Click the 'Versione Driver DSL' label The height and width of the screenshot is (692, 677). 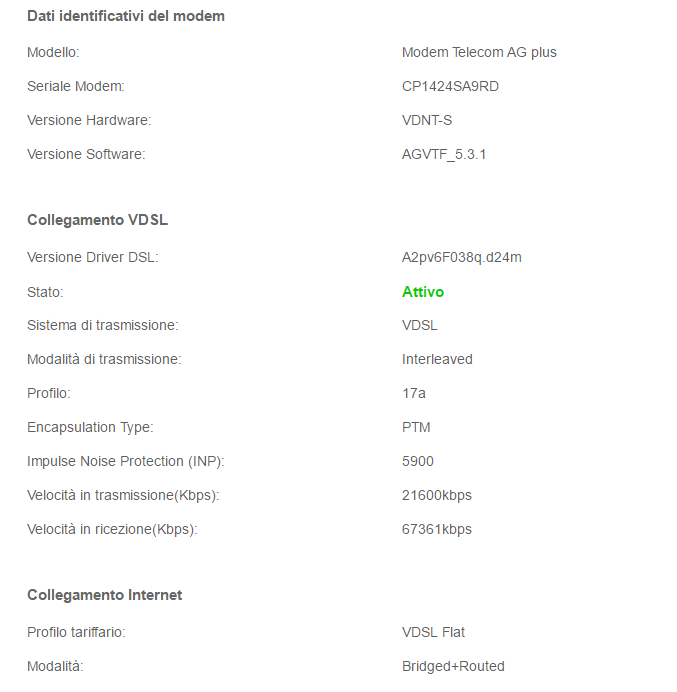coord(93,257)
